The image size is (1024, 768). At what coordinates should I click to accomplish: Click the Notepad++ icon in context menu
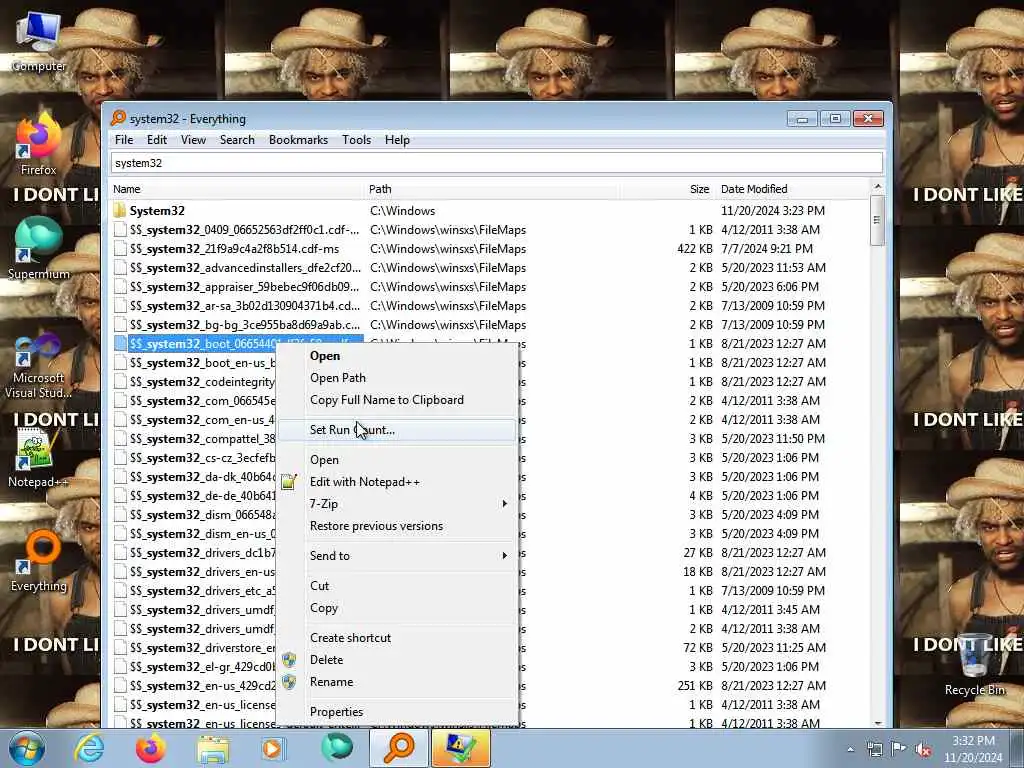(x=289, y=482)
